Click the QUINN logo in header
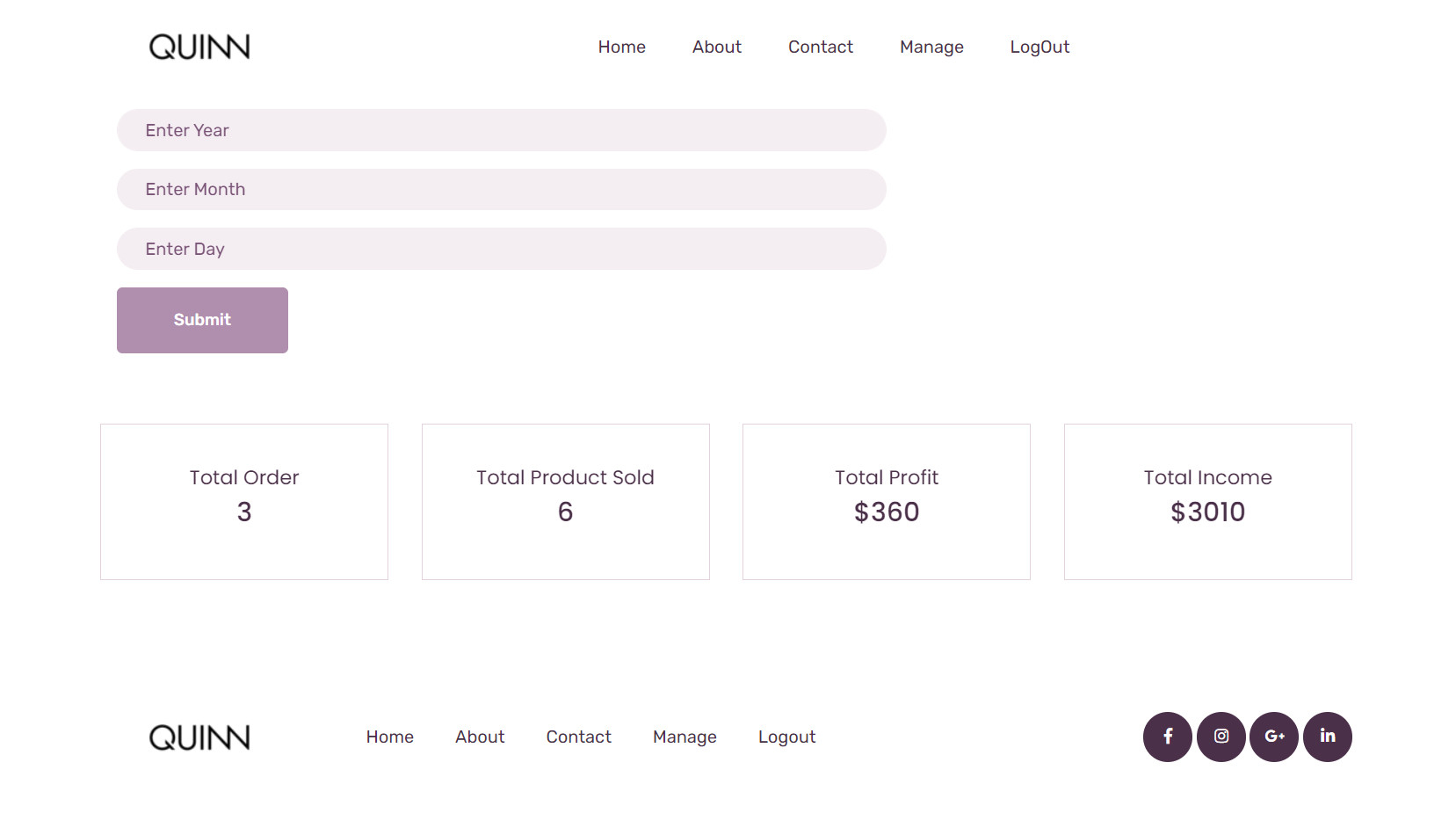The height and width of the screenshot is (835, 1456). [x=199, y=47]
